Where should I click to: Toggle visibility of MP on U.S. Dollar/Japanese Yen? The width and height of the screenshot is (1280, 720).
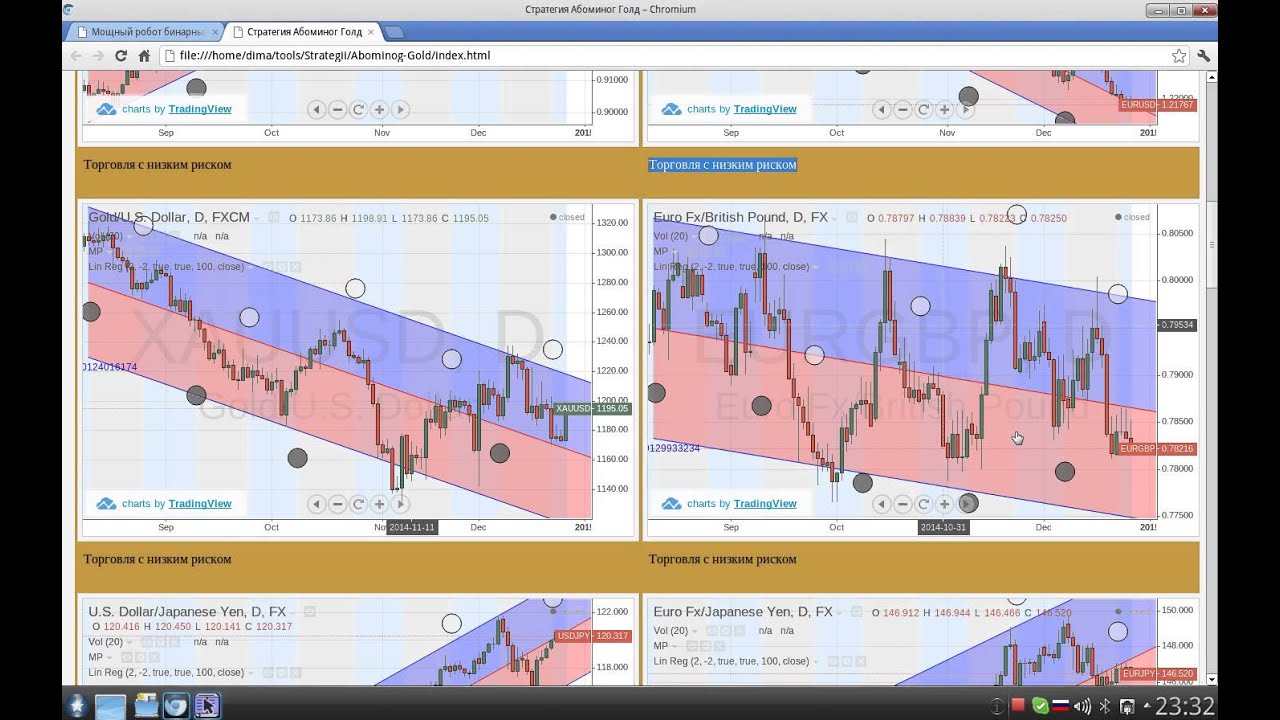[127, 658]
